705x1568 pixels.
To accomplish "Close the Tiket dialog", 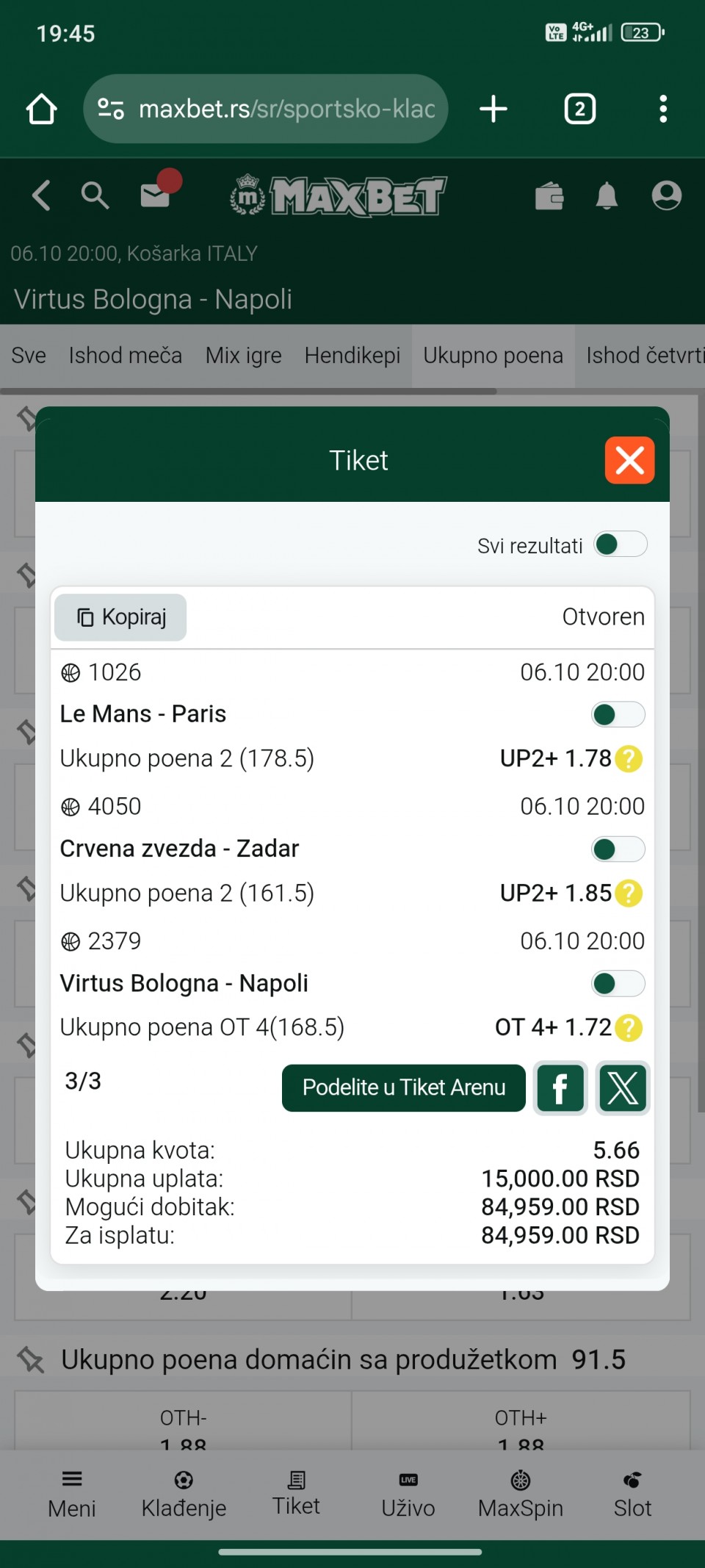I will [629, 461].
